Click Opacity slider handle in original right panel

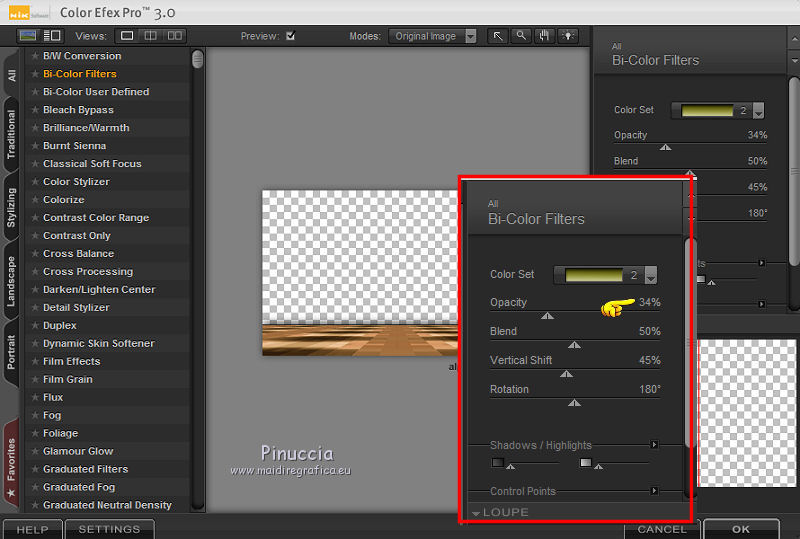(665, 147)
